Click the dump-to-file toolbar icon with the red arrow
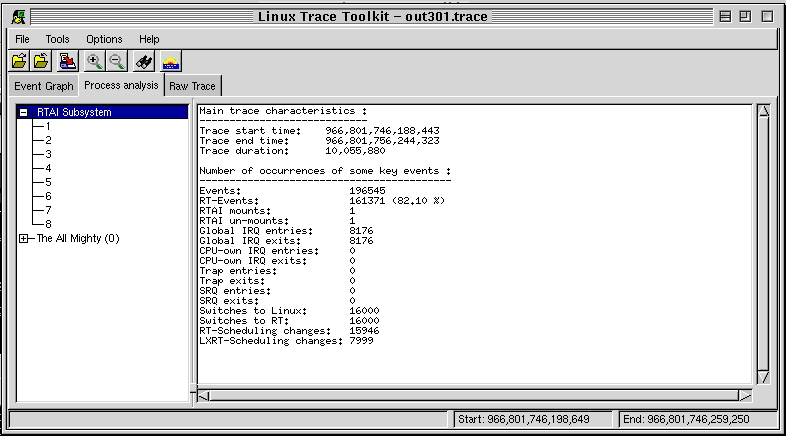This screenshot has height=436, width=786. point(67,62)
